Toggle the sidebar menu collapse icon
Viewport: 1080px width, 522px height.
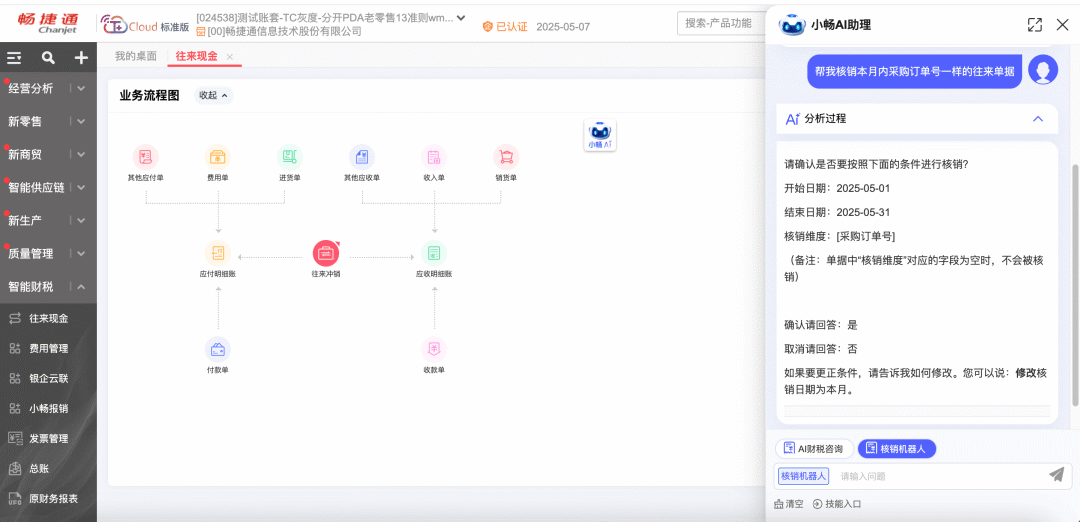pos(14,58)
